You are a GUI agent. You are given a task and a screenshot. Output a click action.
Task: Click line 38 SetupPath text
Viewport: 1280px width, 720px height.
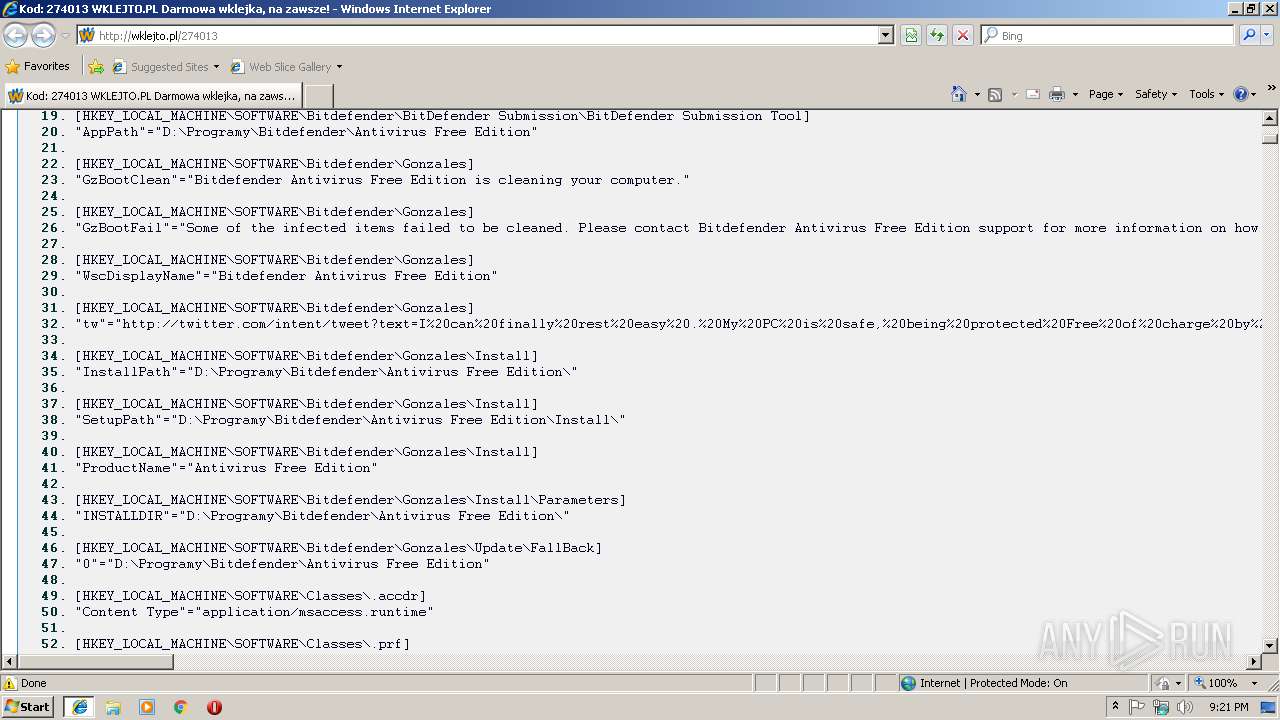tap(350, 420)
